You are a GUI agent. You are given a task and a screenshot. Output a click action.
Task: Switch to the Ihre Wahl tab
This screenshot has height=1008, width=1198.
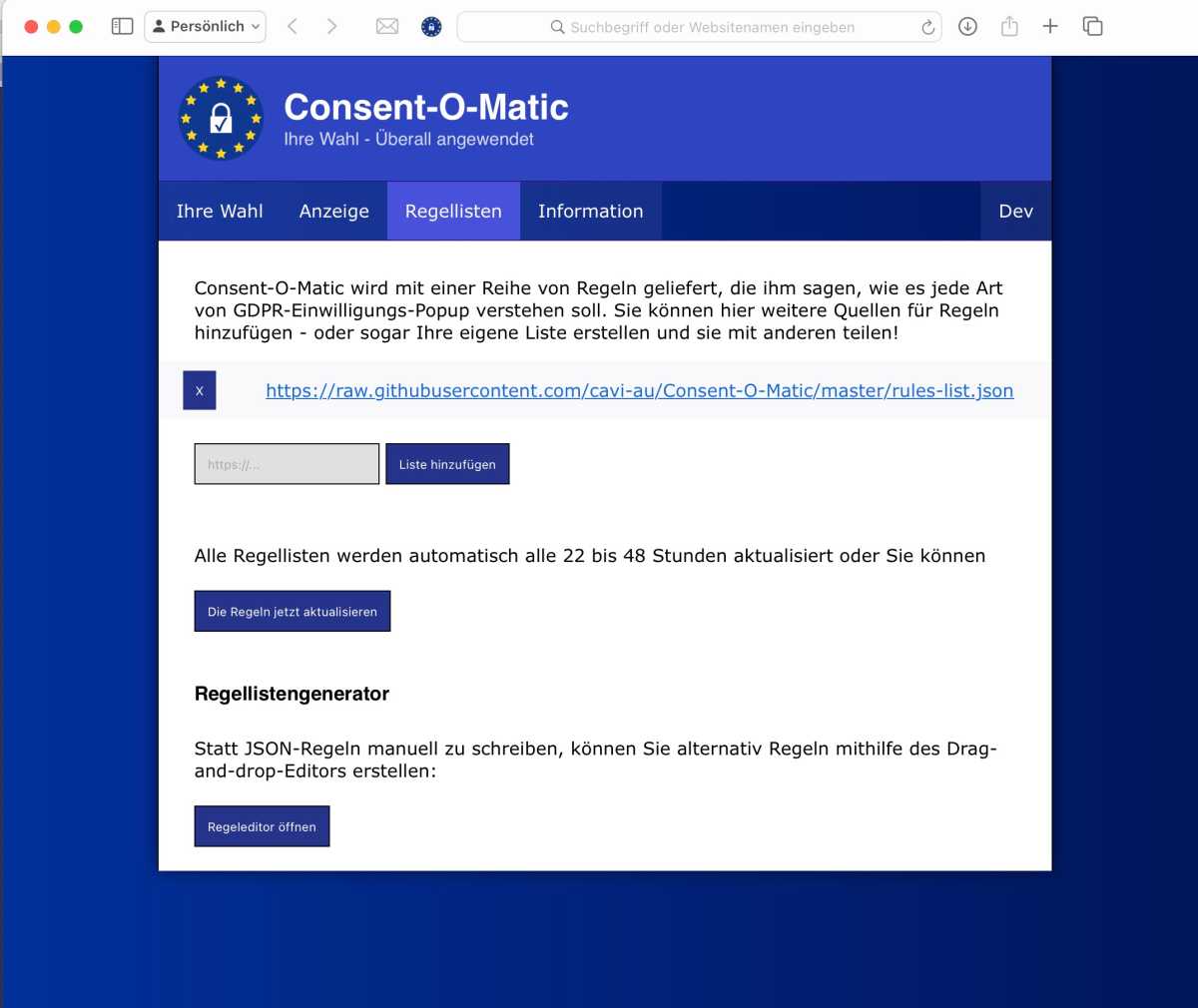(x=220, y=212)
